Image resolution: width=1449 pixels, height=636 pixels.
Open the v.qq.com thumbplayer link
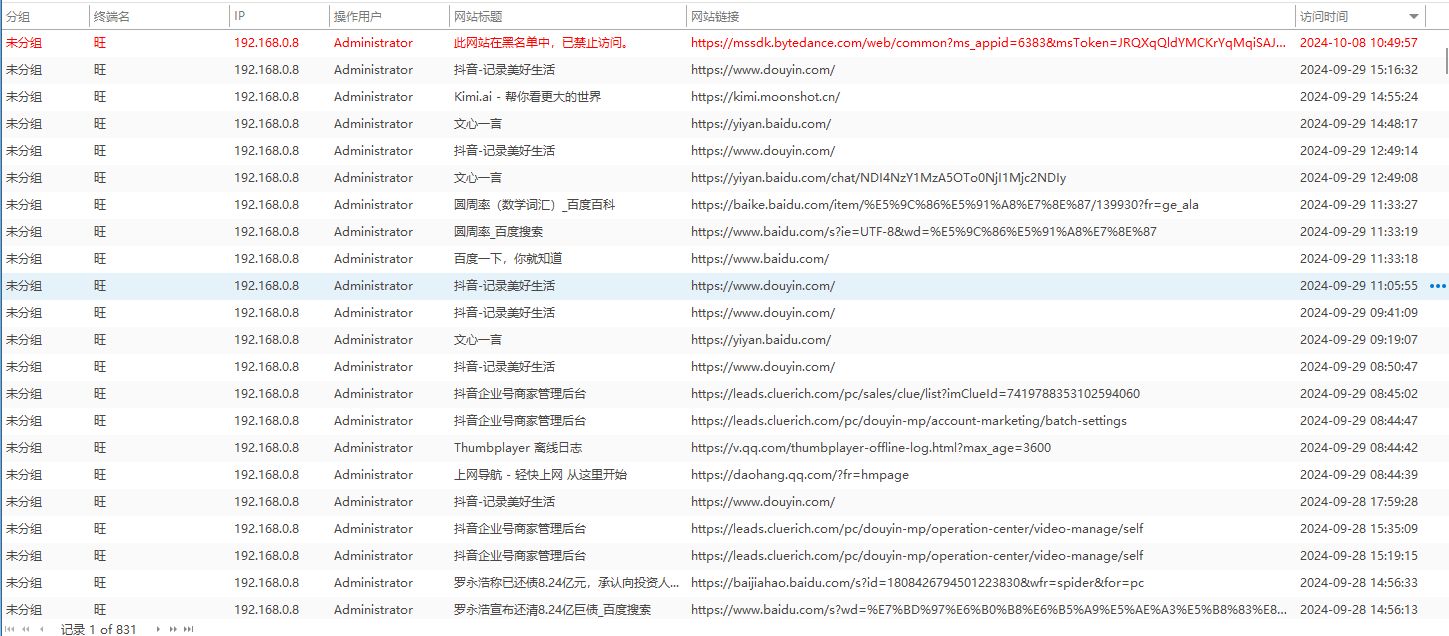(x=870, y=448)
